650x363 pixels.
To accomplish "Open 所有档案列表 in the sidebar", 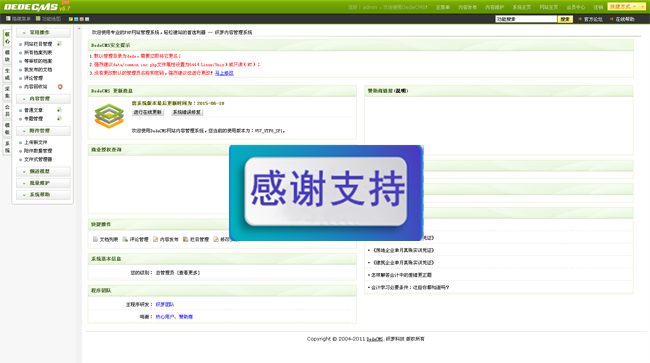I will (38, 52).
